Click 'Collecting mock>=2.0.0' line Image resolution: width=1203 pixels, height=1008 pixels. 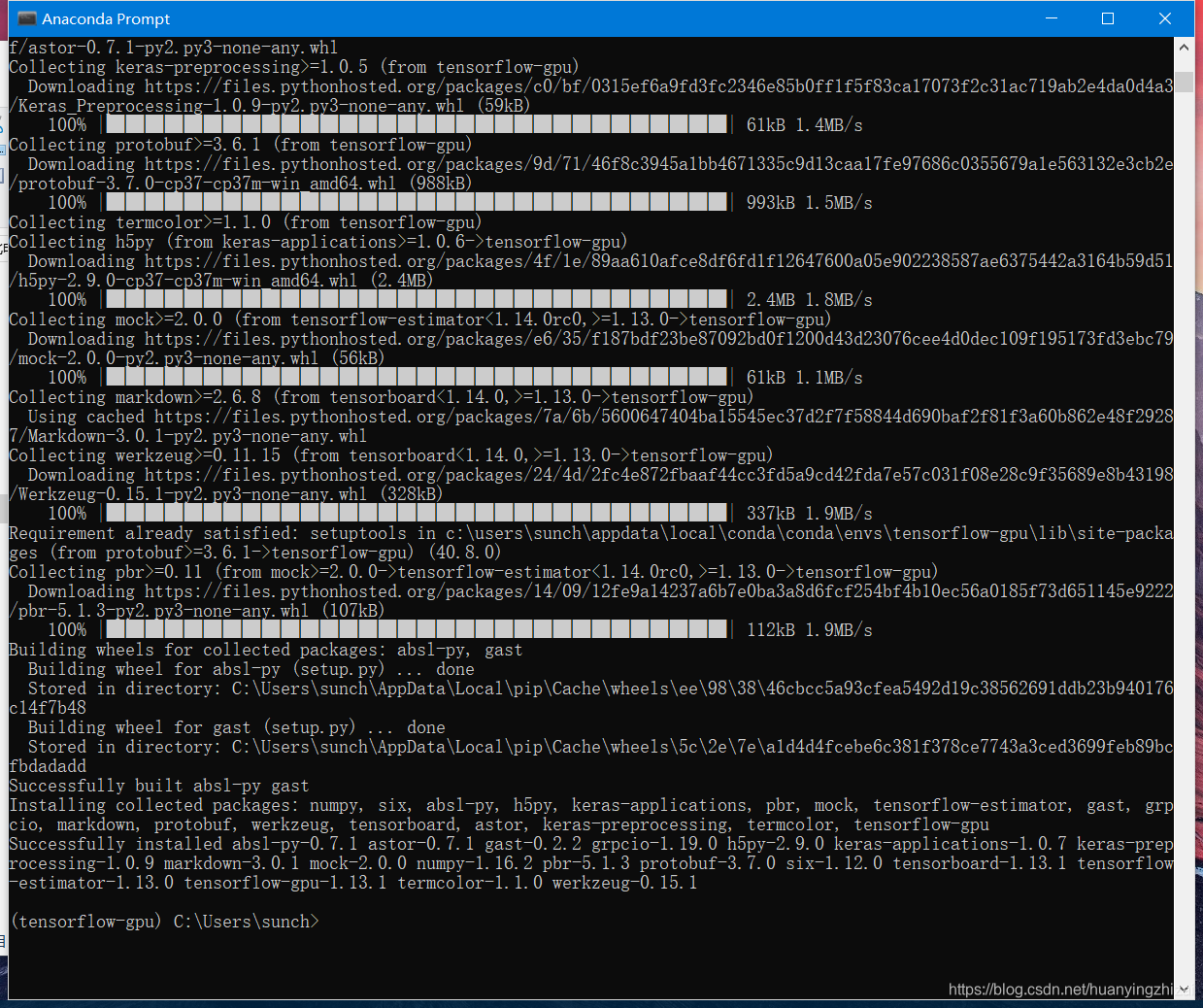420,319
